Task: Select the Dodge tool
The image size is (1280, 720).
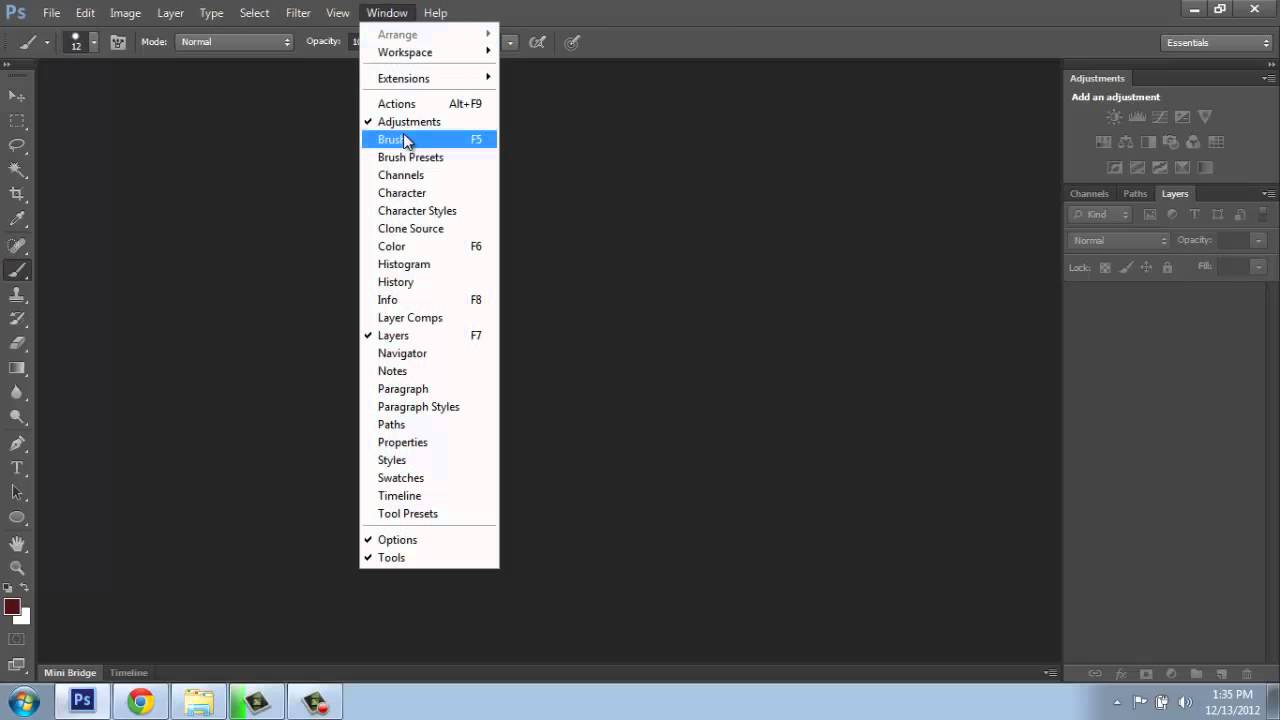Action: (x=17, y=418)
